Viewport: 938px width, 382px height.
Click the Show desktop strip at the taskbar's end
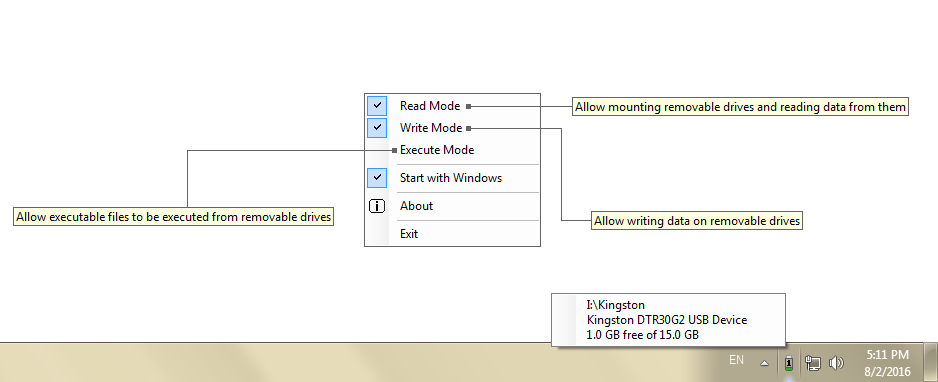click(930, 362)
